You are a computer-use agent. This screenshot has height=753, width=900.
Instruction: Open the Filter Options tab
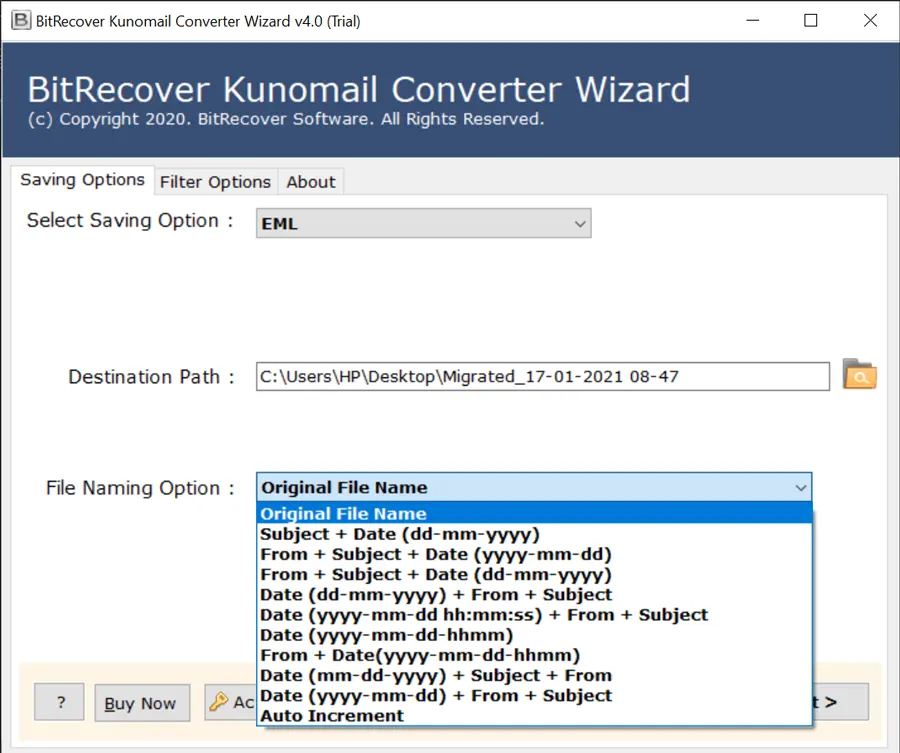[215, 182]
